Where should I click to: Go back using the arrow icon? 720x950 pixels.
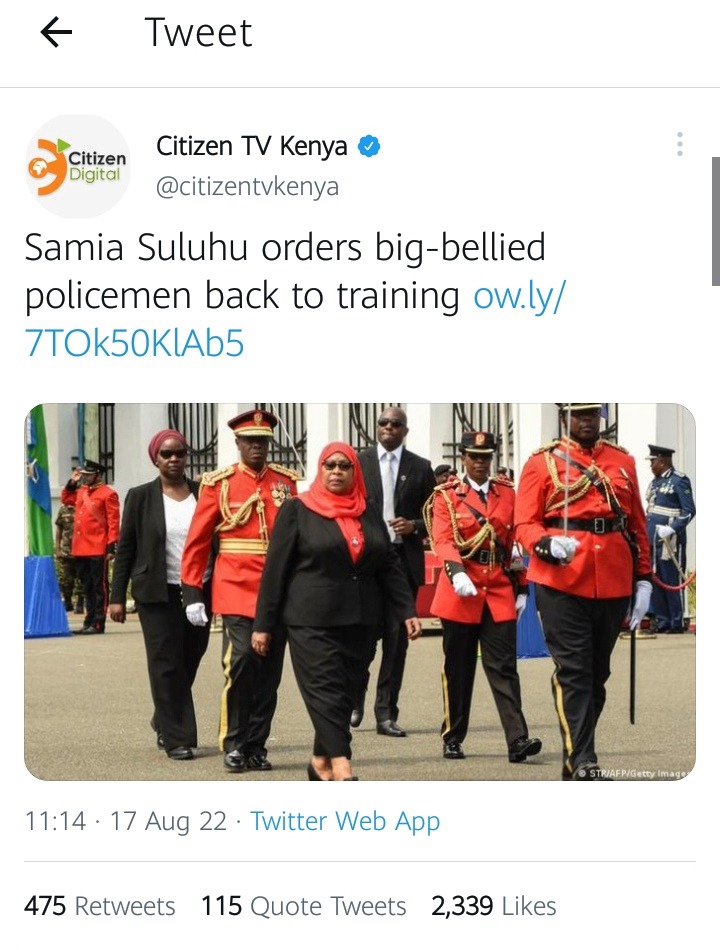point(56,32)
